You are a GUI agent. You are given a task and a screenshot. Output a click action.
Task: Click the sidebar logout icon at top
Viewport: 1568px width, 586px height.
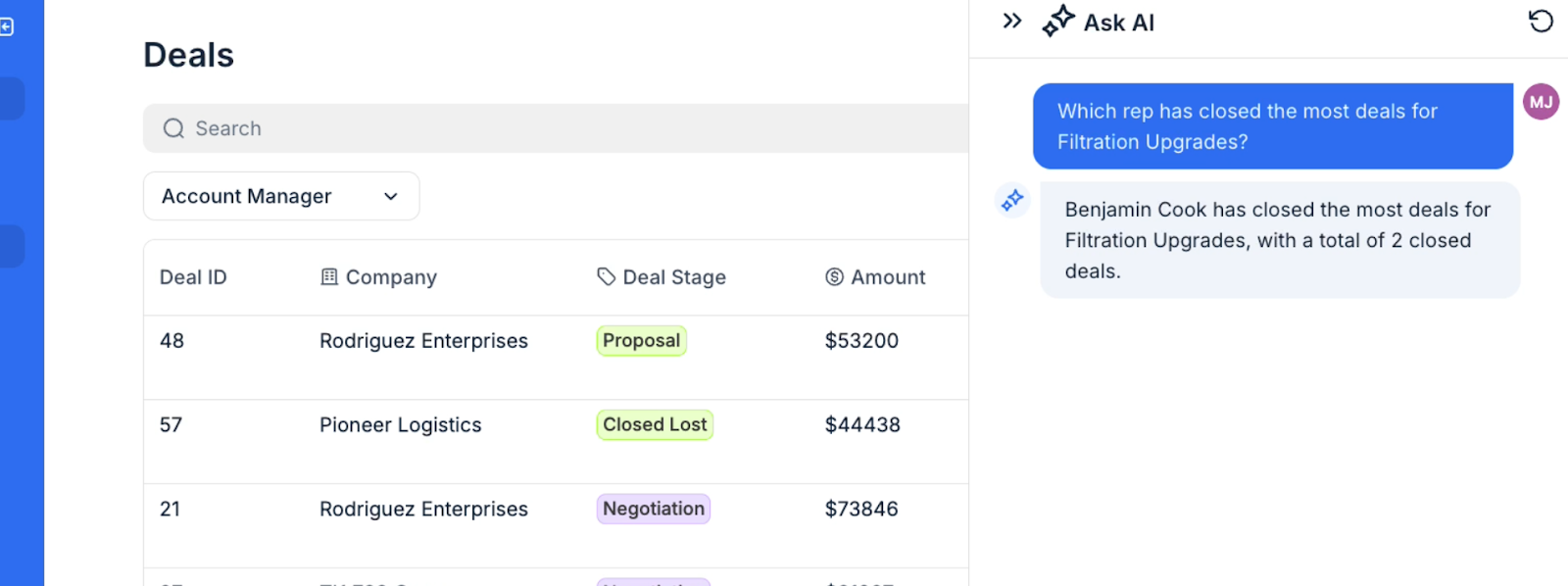(6, 27)
